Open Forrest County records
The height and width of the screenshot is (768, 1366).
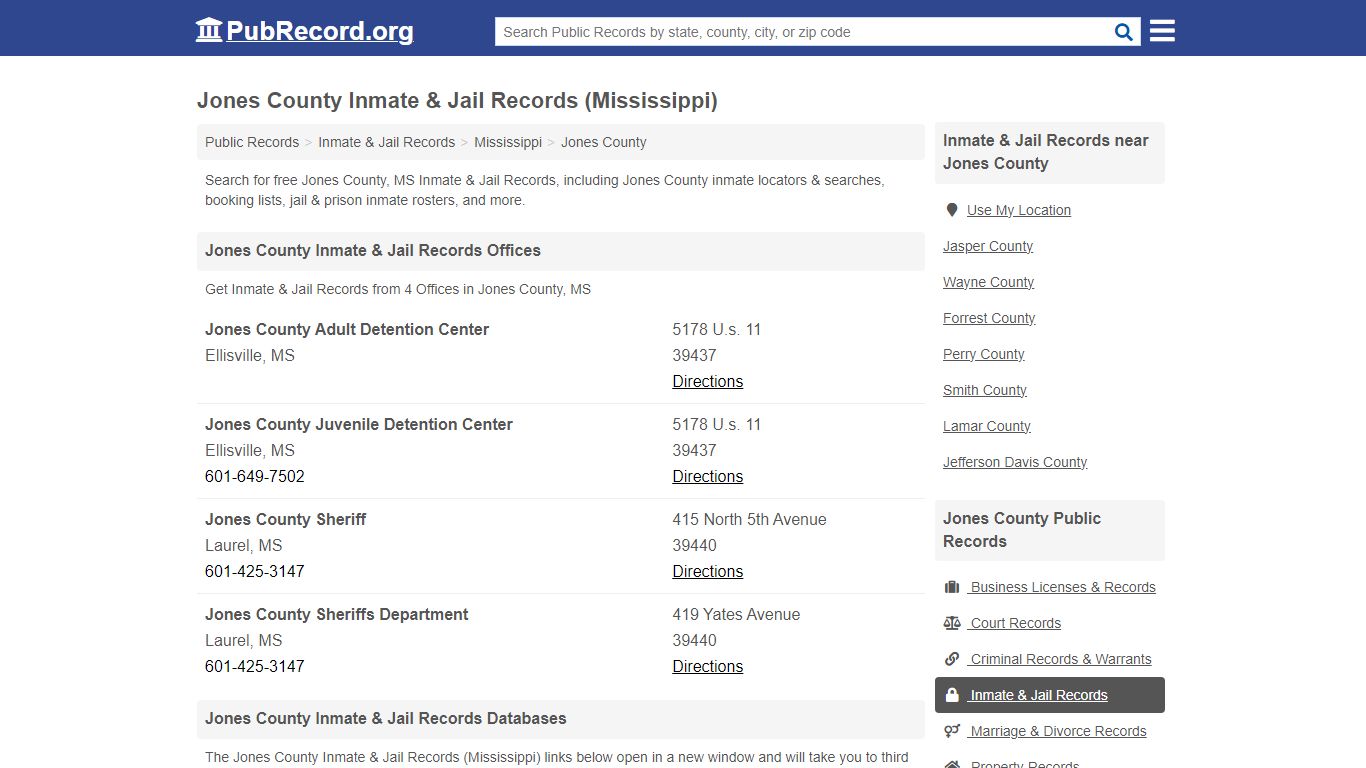click(989, 318)
